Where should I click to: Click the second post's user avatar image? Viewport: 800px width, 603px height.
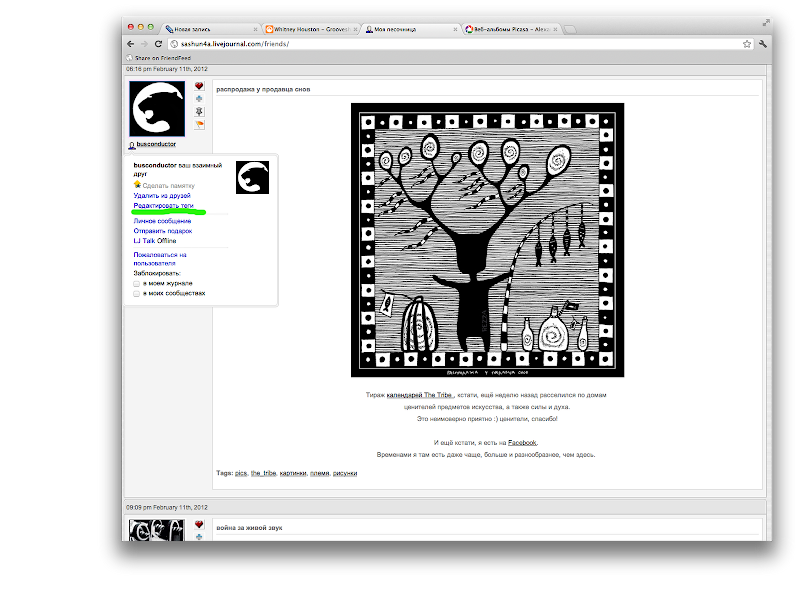(157, 530)
